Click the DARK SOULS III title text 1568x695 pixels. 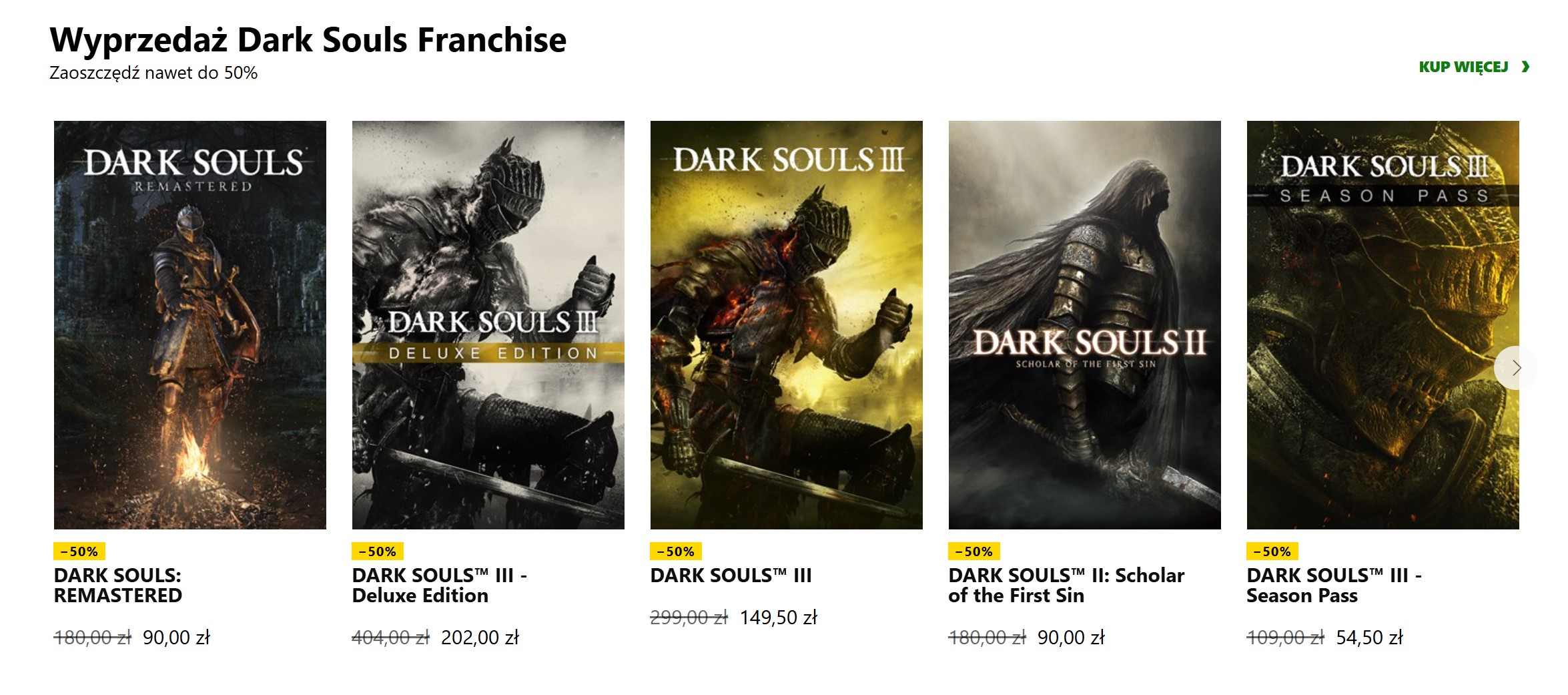pyautogui.click(x=731, y=575)
